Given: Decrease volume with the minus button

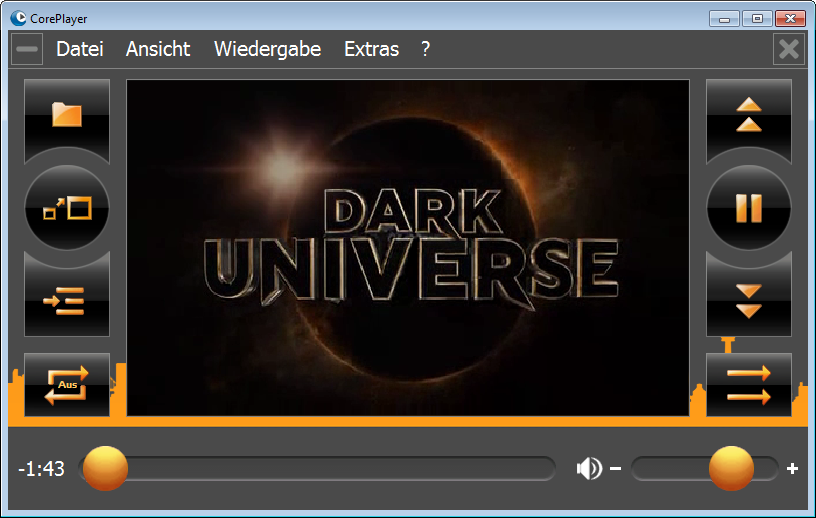Looking at the screenshot, I should pyautogui.click(x=616, y=469).
